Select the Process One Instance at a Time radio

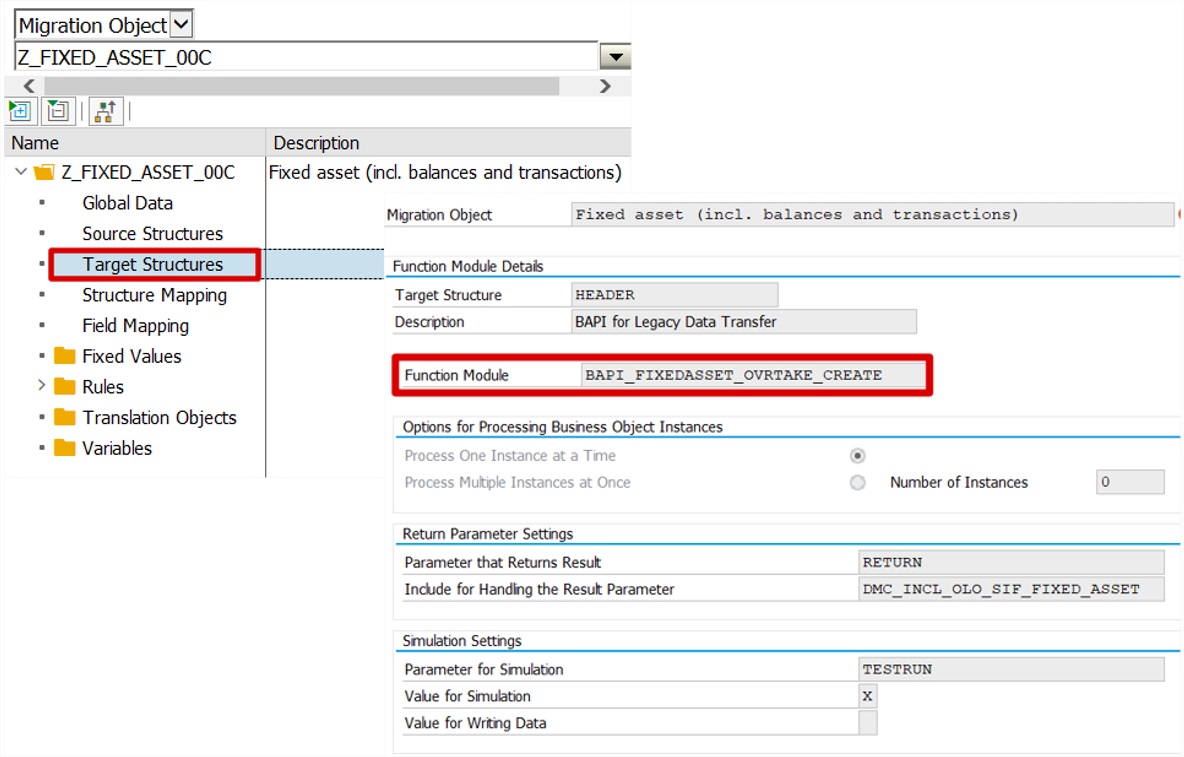857,455
